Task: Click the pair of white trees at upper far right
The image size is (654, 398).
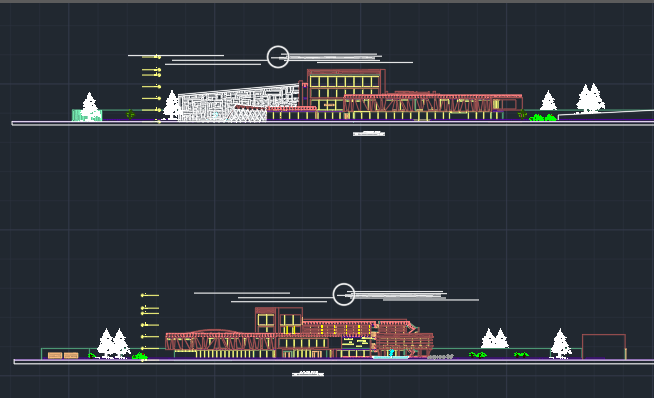Action: [590, 98]
